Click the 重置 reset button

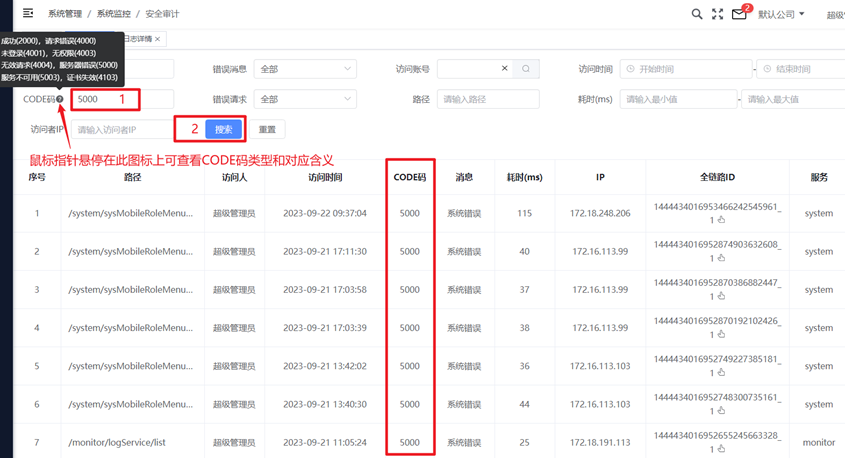(x=267, y=129)
